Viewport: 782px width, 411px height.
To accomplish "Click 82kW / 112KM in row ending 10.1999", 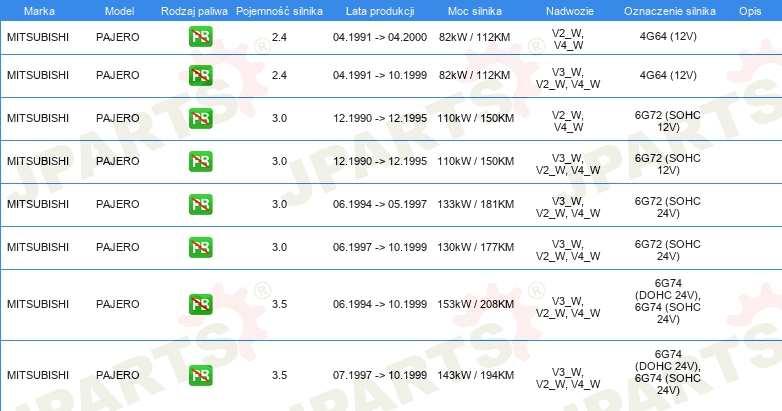I will tap(475, 75).
